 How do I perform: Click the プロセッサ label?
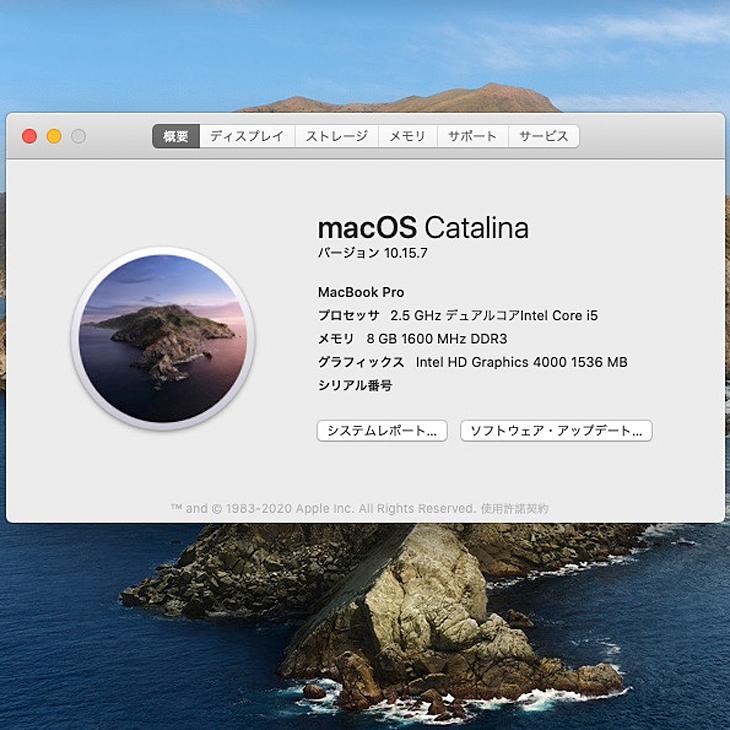pyautogui.click(x=348, y=316)
